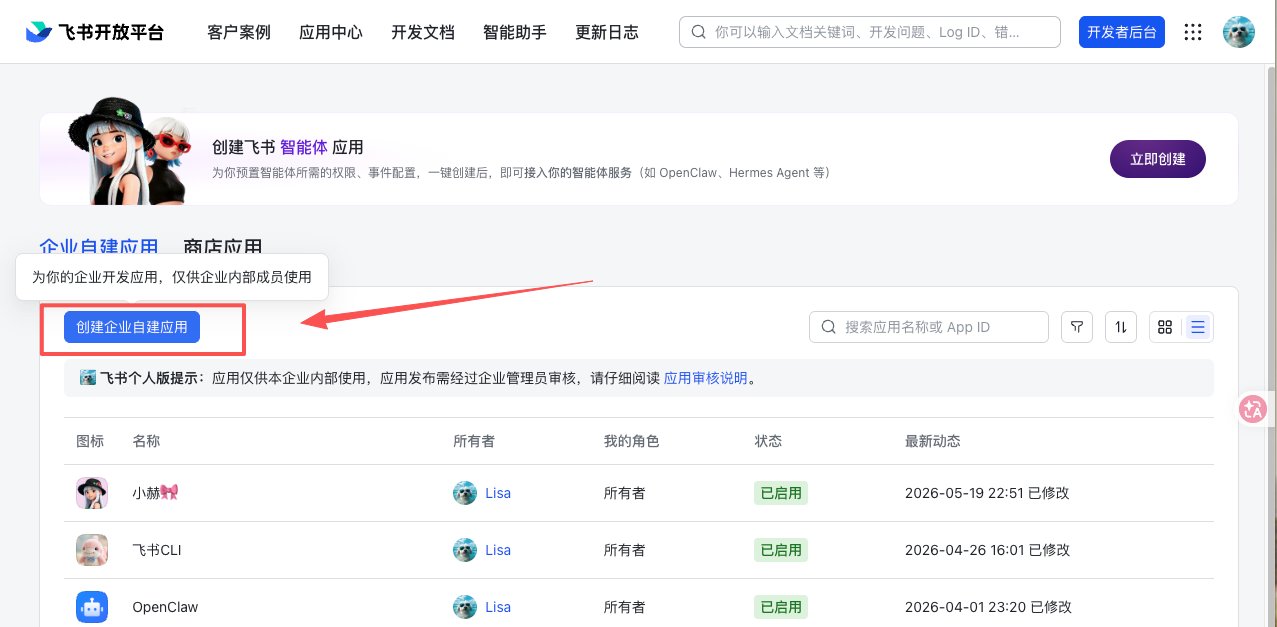
Task: Click the search magnifier in header search box
Action: [699, 32]
